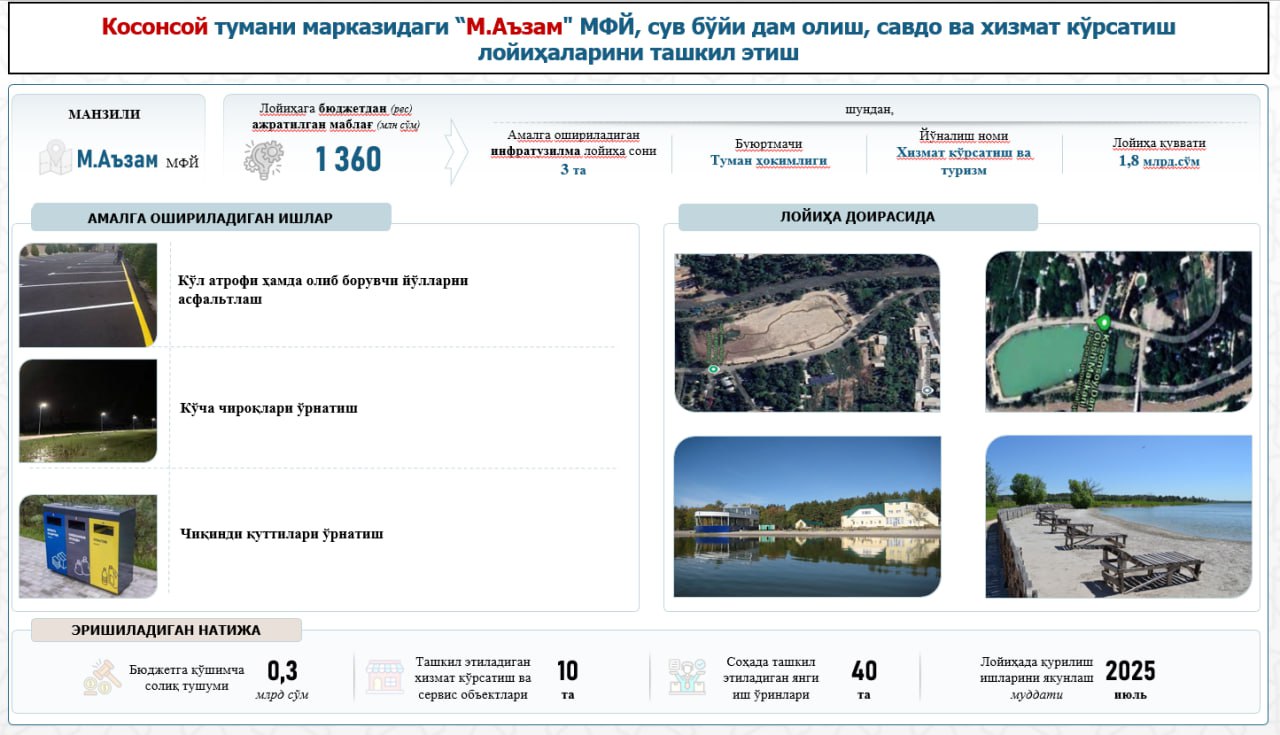Screen dimensions: 1280x735
Task: Click the storefront icon for service objects
Action: pos(384,677)
